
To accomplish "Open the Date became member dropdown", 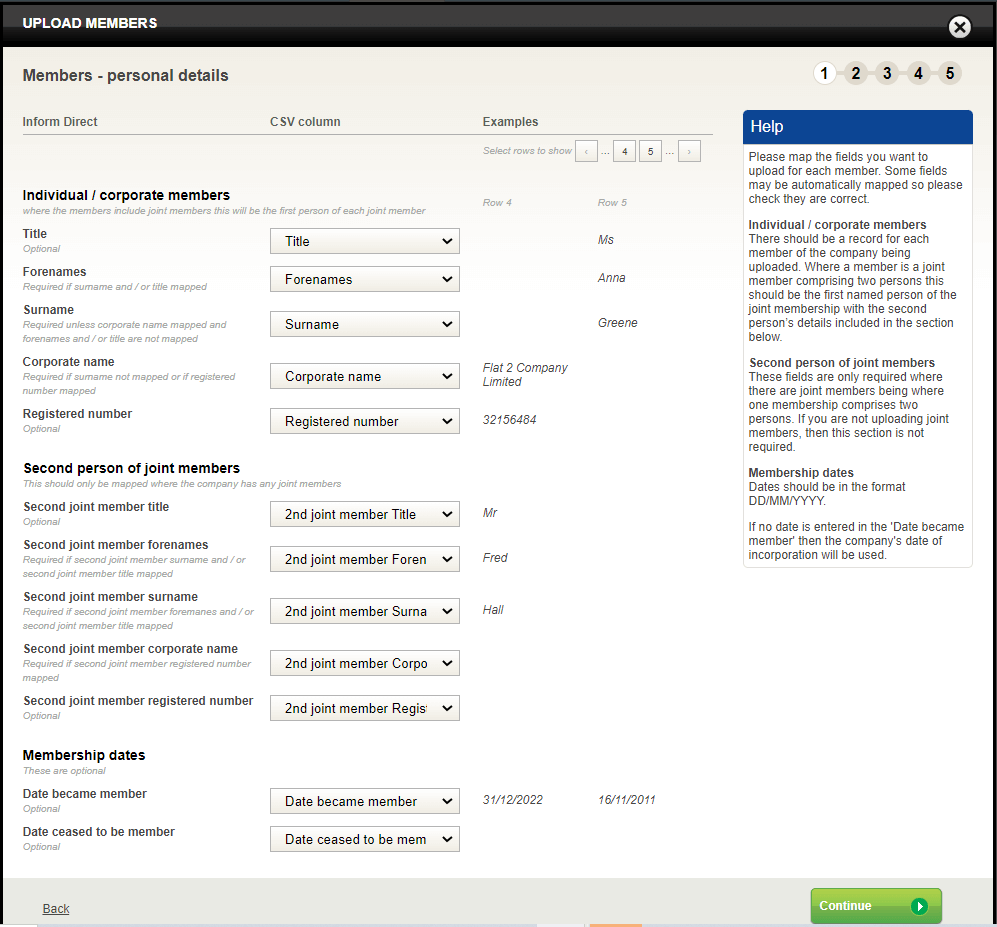I will (364, 801).
